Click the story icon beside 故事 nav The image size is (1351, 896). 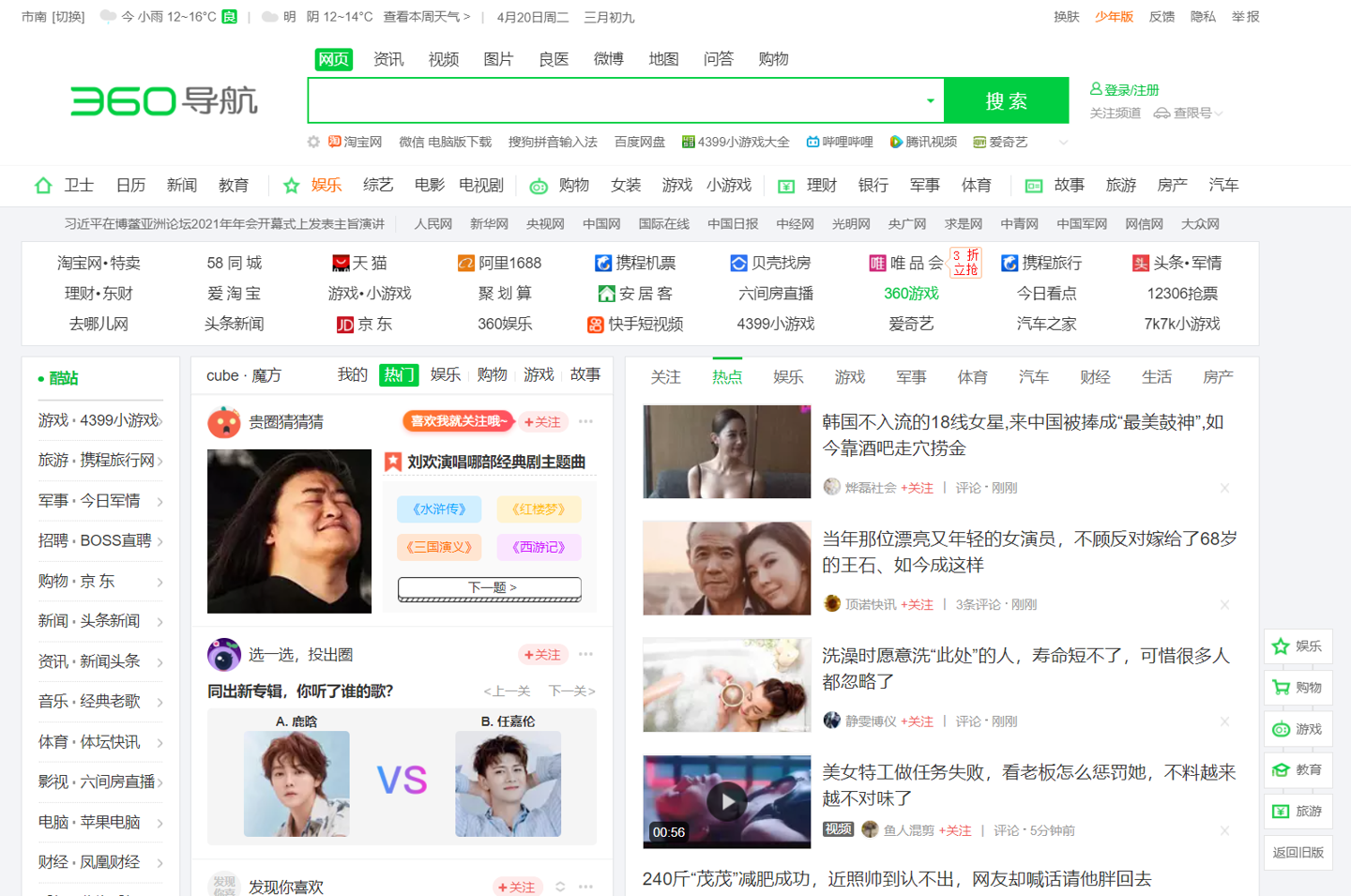point(1034,186)
